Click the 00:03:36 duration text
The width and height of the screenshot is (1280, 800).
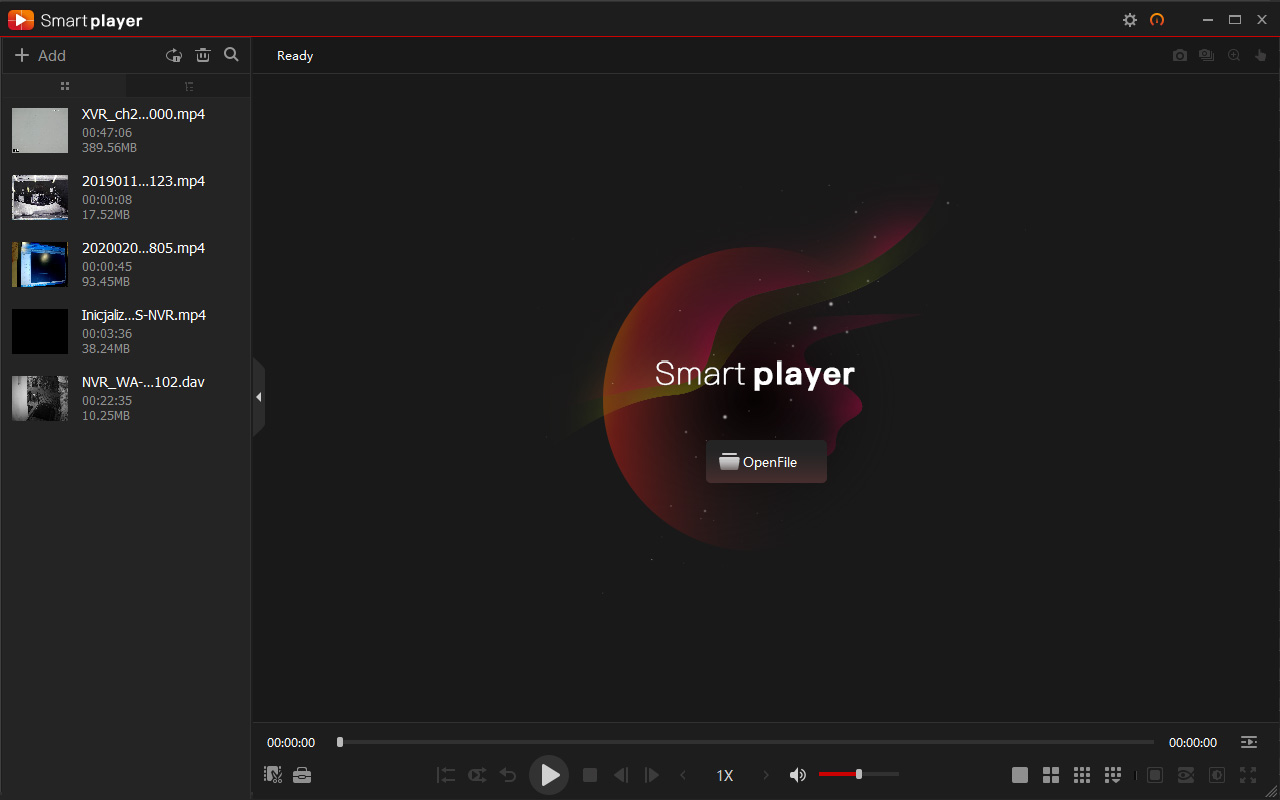pyautogui.click(x=107, y=333)
